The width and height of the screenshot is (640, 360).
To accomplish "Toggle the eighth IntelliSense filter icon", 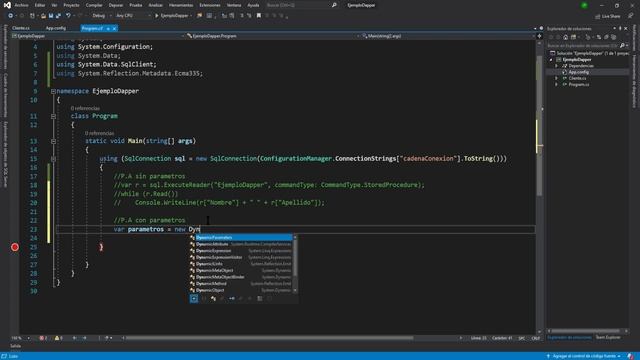I will (260, 298).
